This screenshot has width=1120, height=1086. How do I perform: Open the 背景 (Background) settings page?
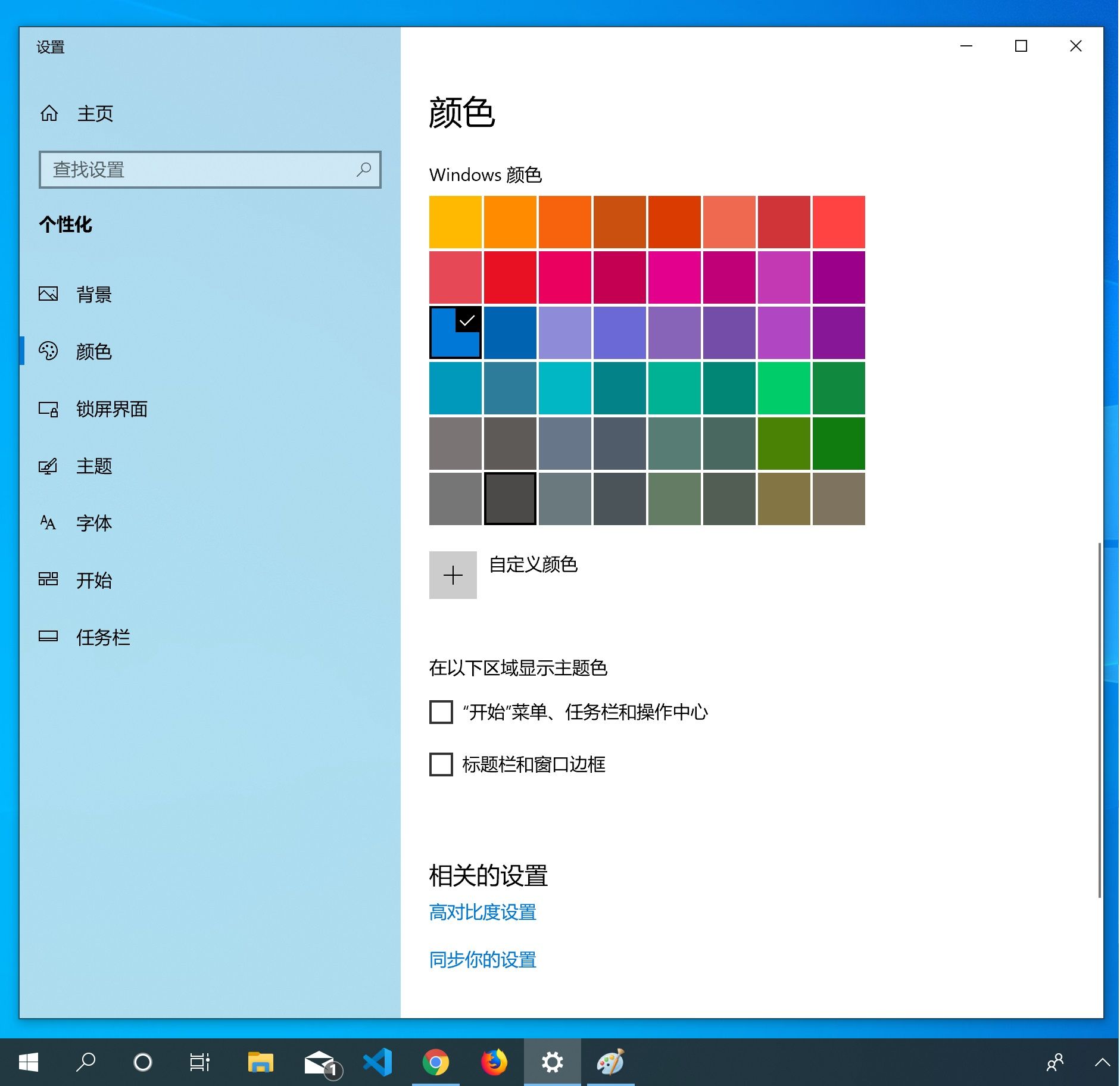[x=93, y=294]
